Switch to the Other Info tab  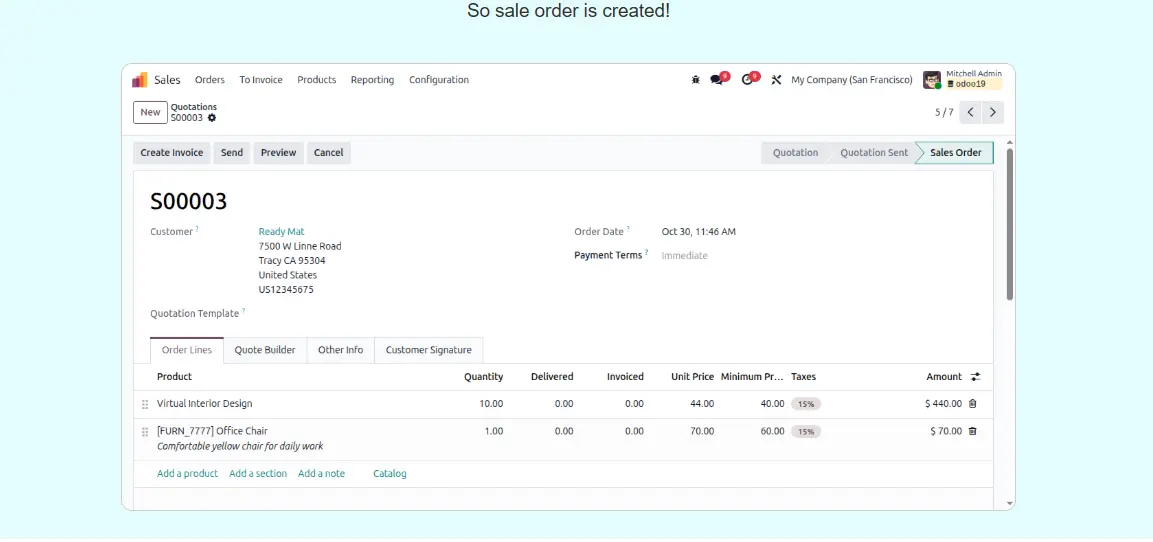(x=340, y=350)
